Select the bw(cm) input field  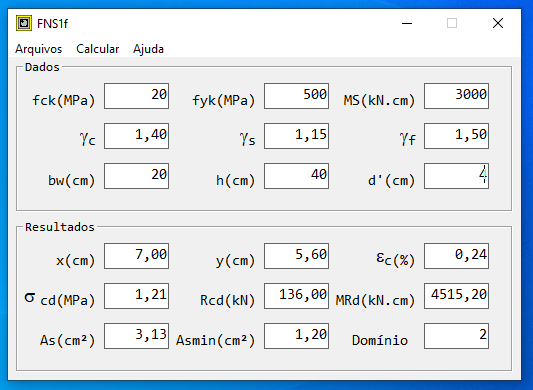[136, 176]
